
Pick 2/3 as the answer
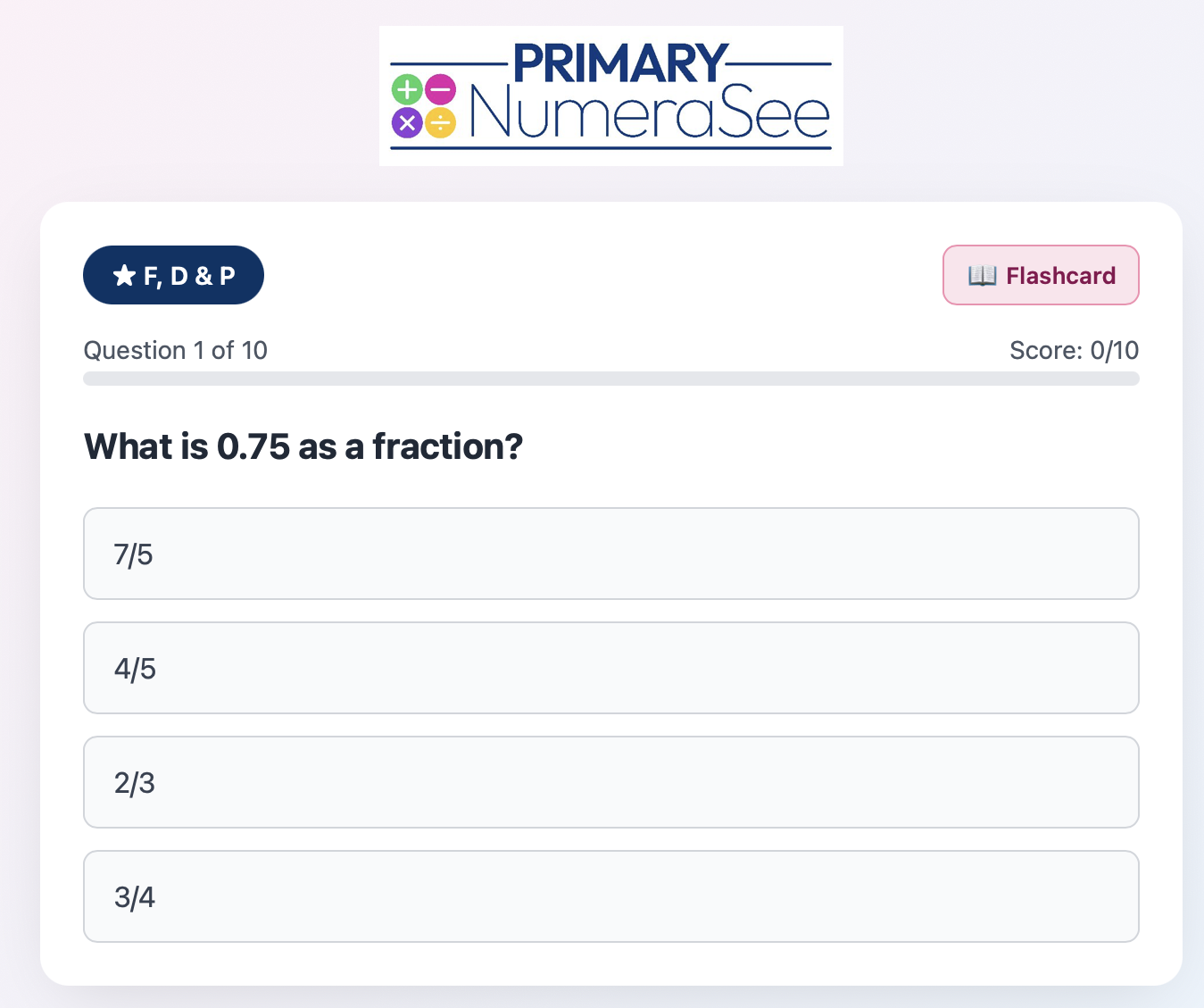[611, 782]
